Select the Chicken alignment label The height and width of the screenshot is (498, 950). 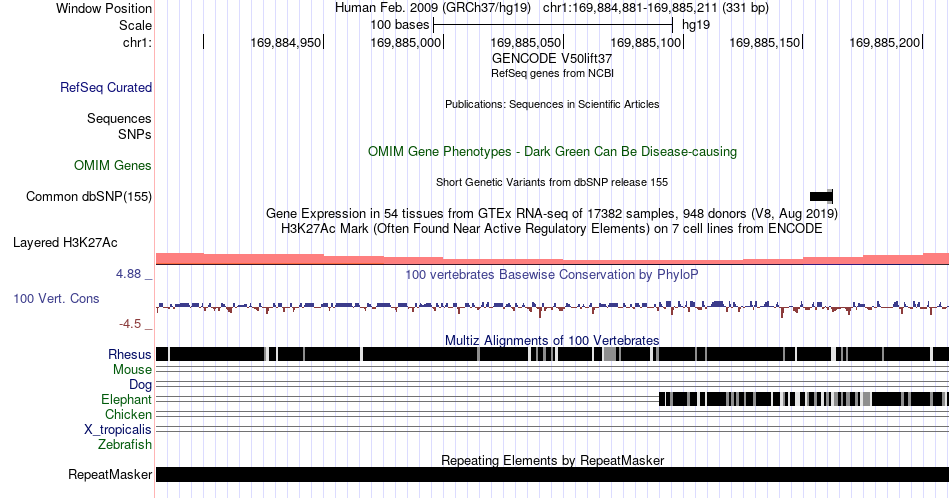pyautogui.click(x=128, y=414)
